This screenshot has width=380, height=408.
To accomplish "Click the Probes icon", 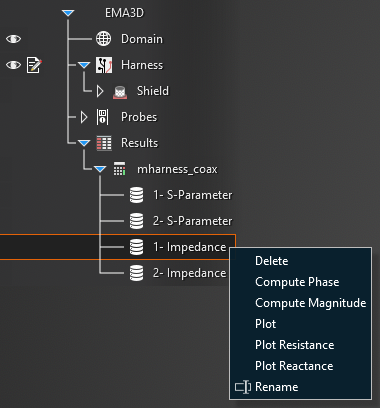I will pos(102,117).
